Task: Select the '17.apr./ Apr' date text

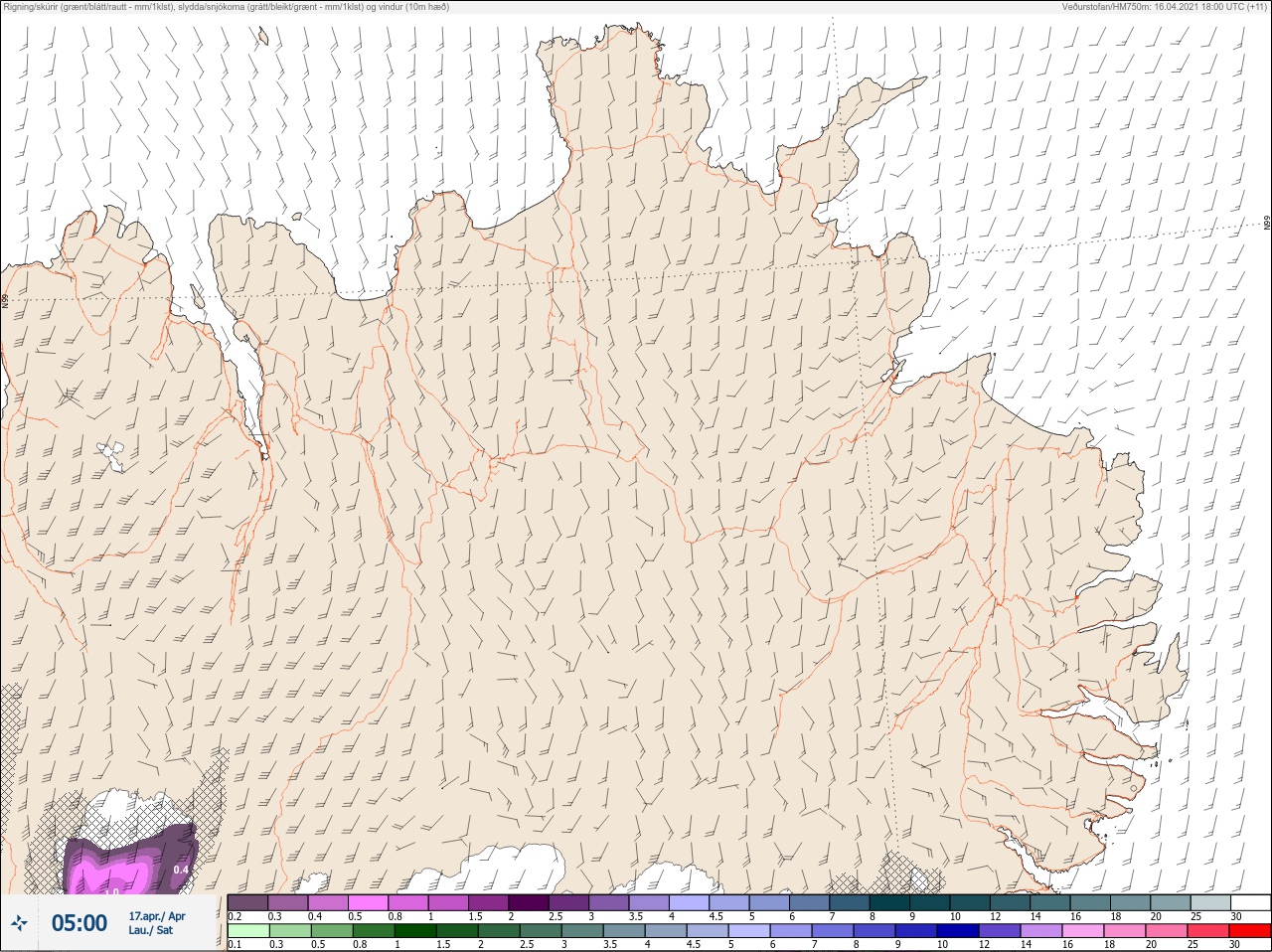Action: 157,916
